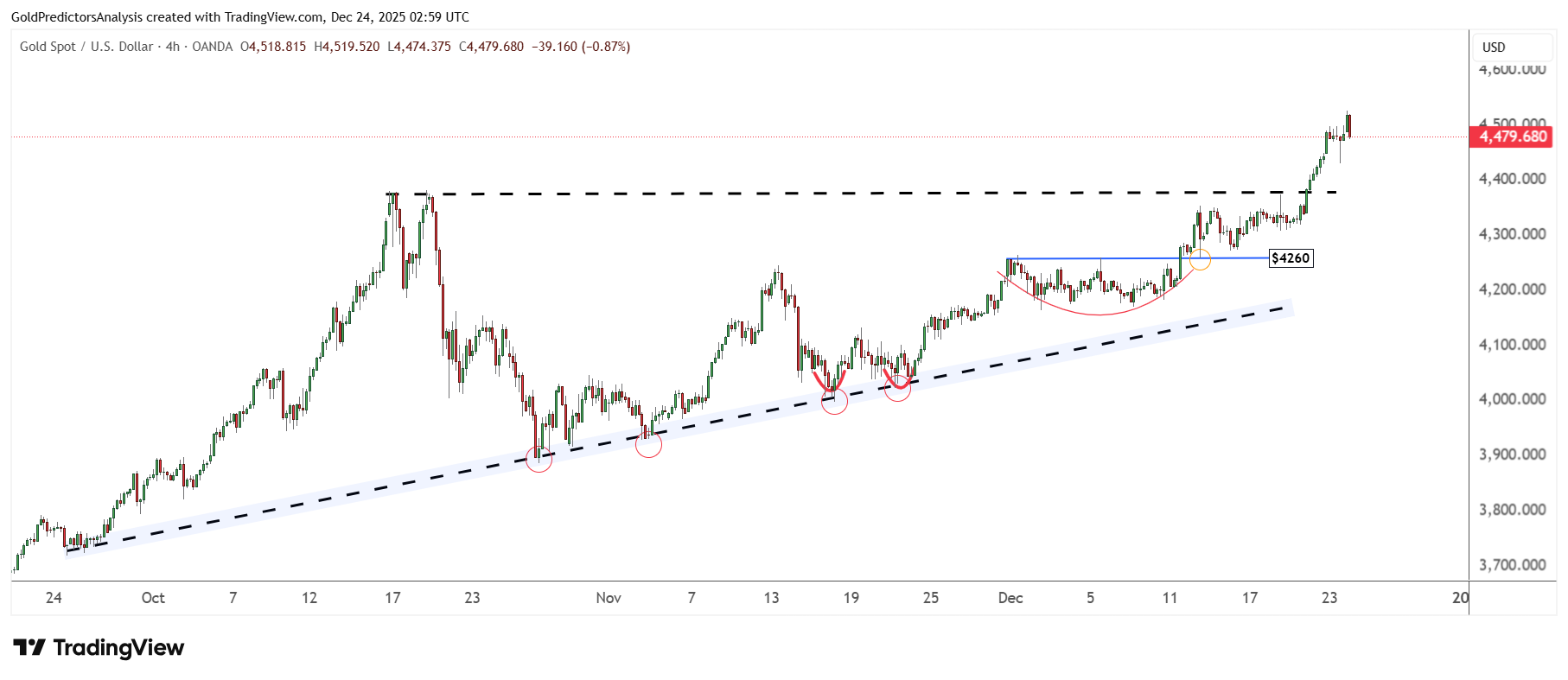The width and height of the screenshot is (1568, 680).
Task: Click the orange circle marker on the blue line
Action: (1200, 258)
